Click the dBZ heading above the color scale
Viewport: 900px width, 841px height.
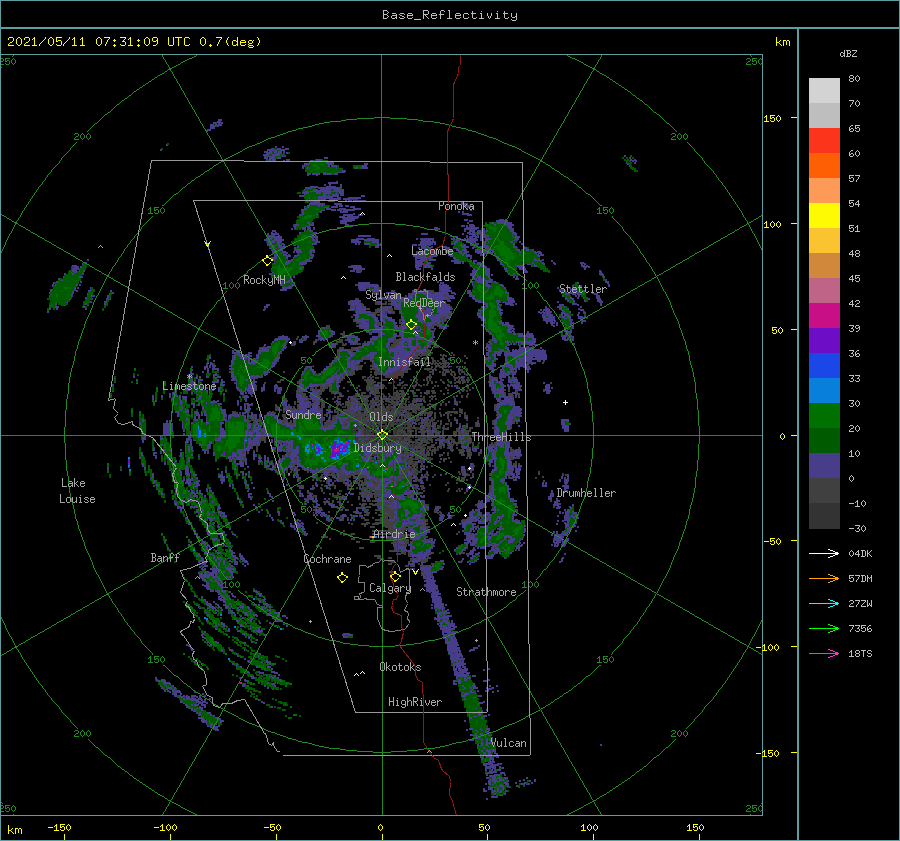point(848,53)
